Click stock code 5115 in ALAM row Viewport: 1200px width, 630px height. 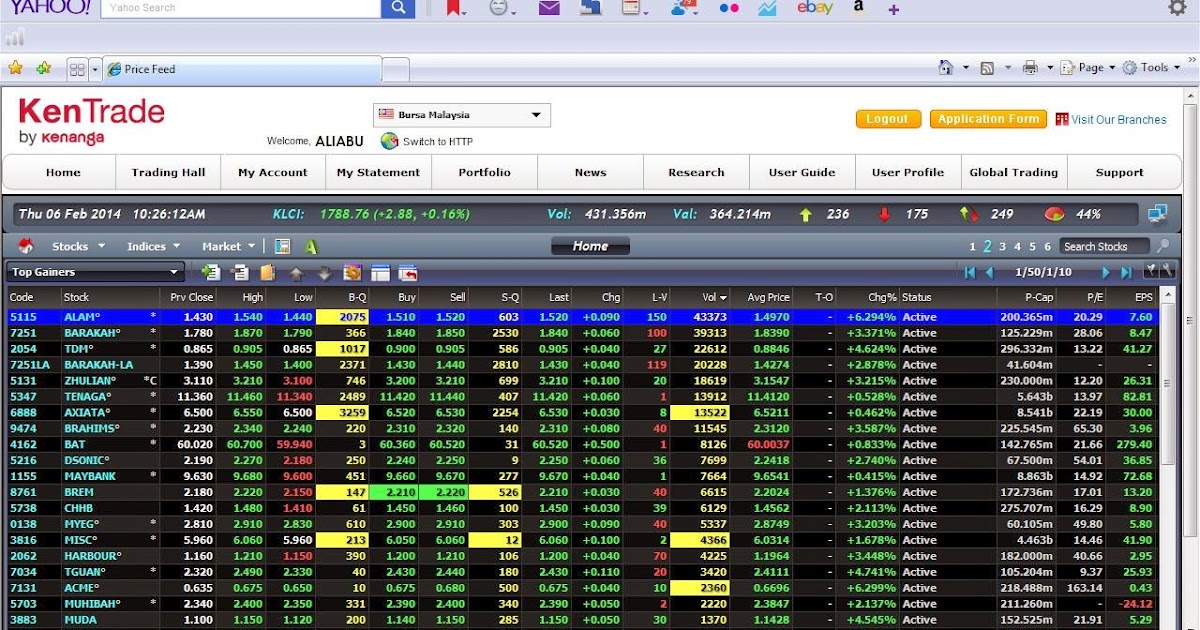click(22, 317)
